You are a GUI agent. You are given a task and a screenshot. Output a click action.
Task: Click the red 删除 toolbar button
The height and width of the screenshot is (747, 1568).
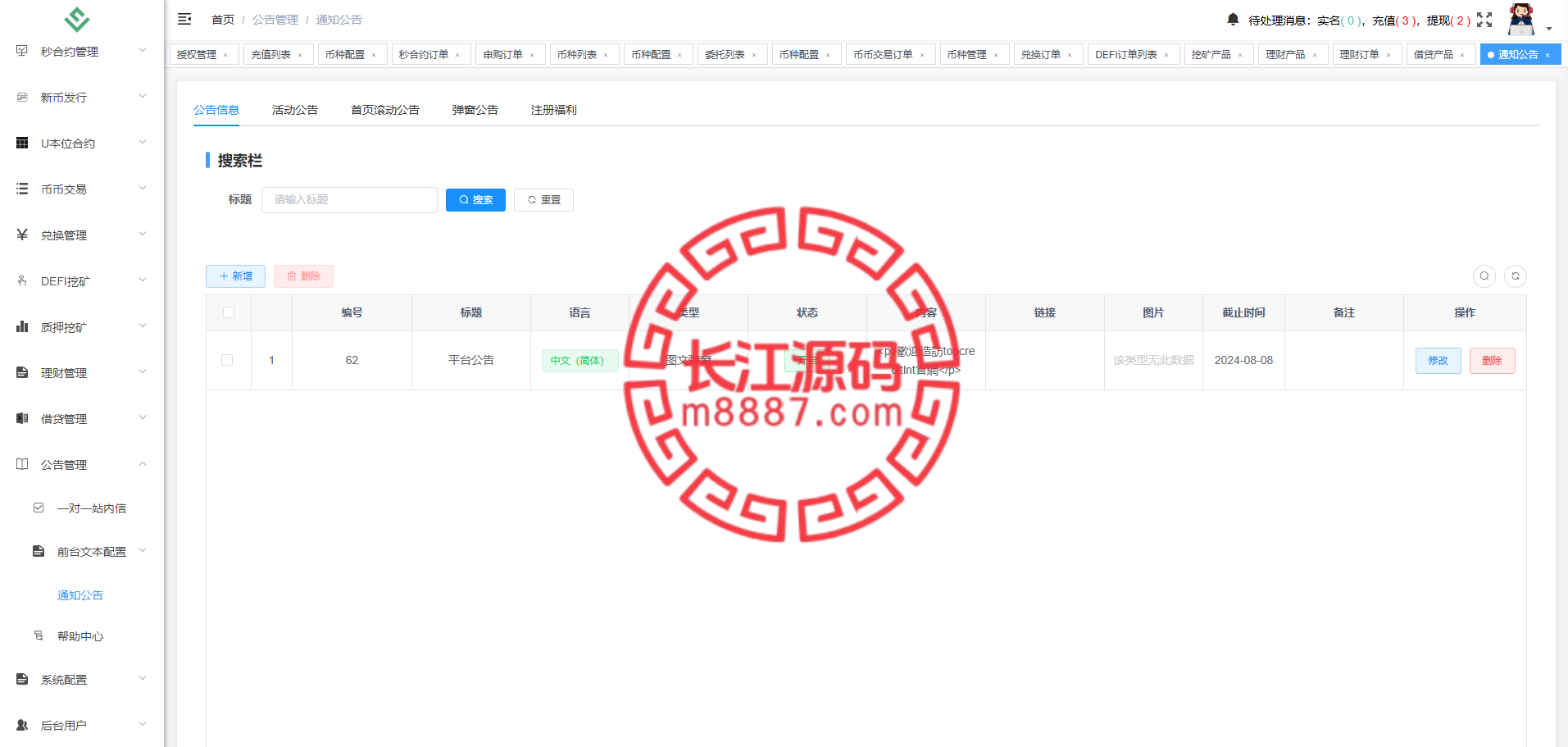click(x=303, y=276)
